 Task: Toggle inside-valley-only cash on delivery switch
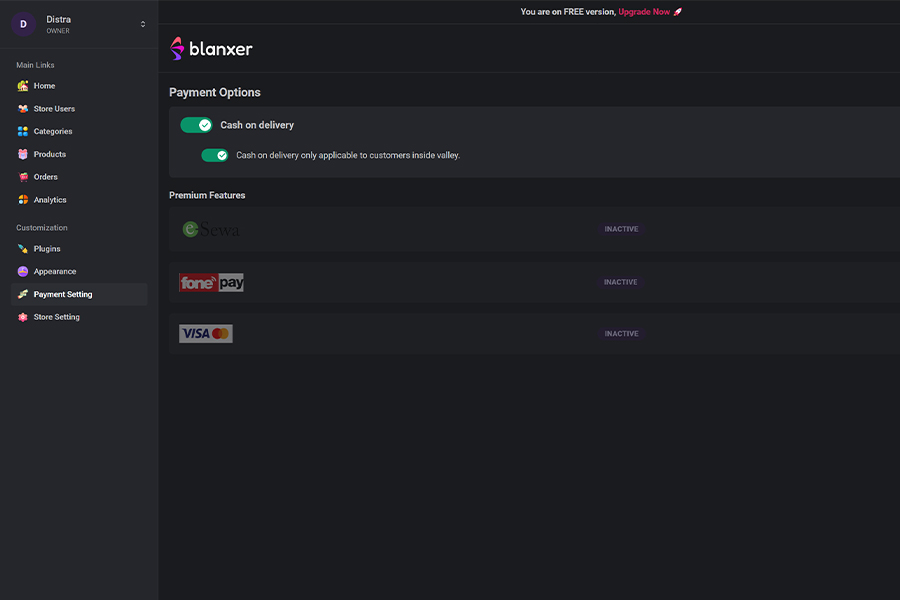pyautogui.click(x=215, y=155)
